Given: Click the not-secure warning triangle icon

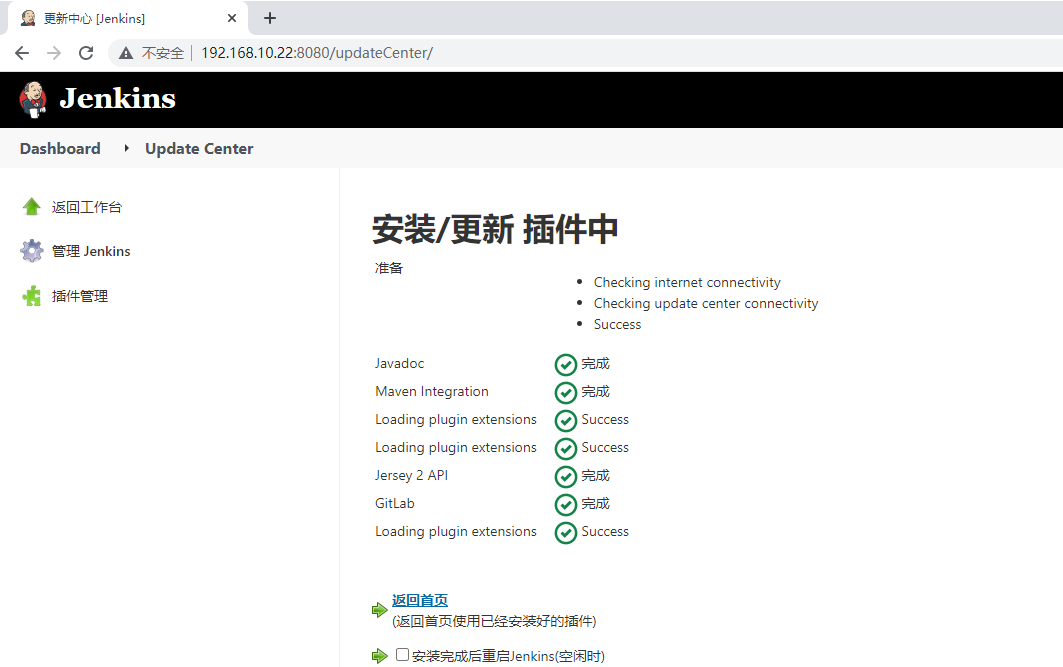Looking at the screenshot, I should click(126, 53).
